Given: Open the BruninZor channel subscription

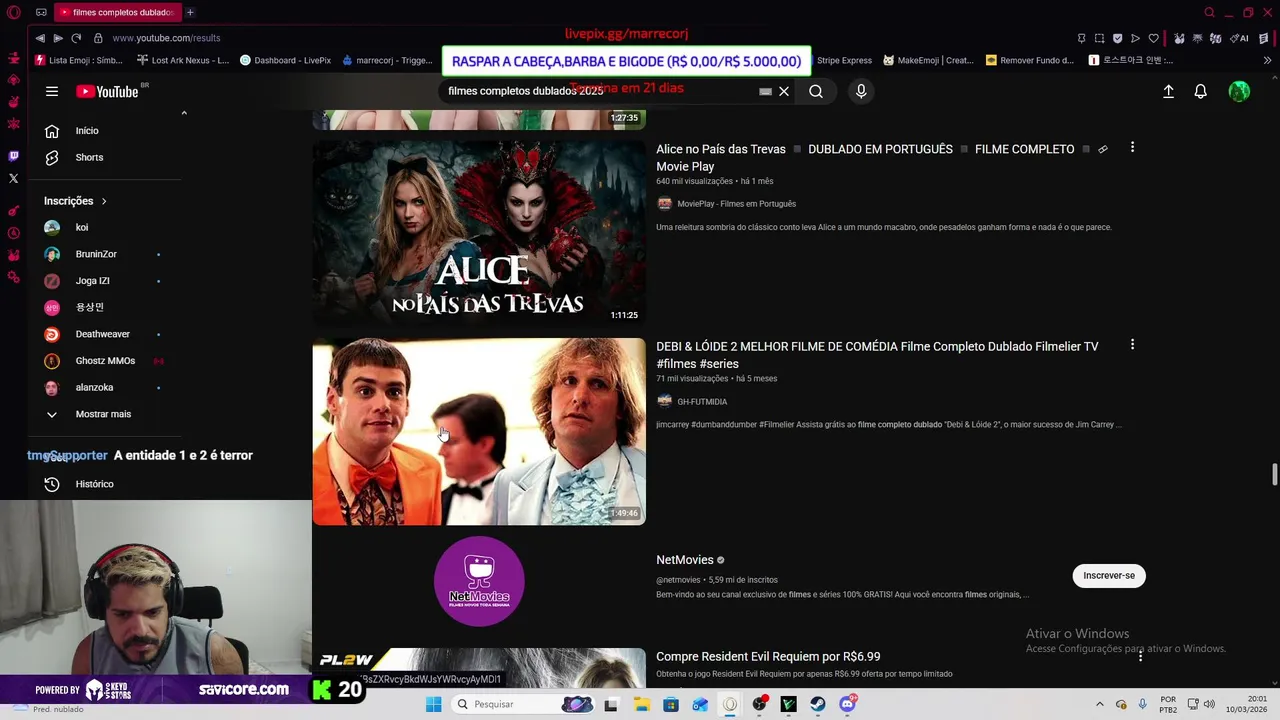Looking at the screenshot, I should click(x=105, y=254).
